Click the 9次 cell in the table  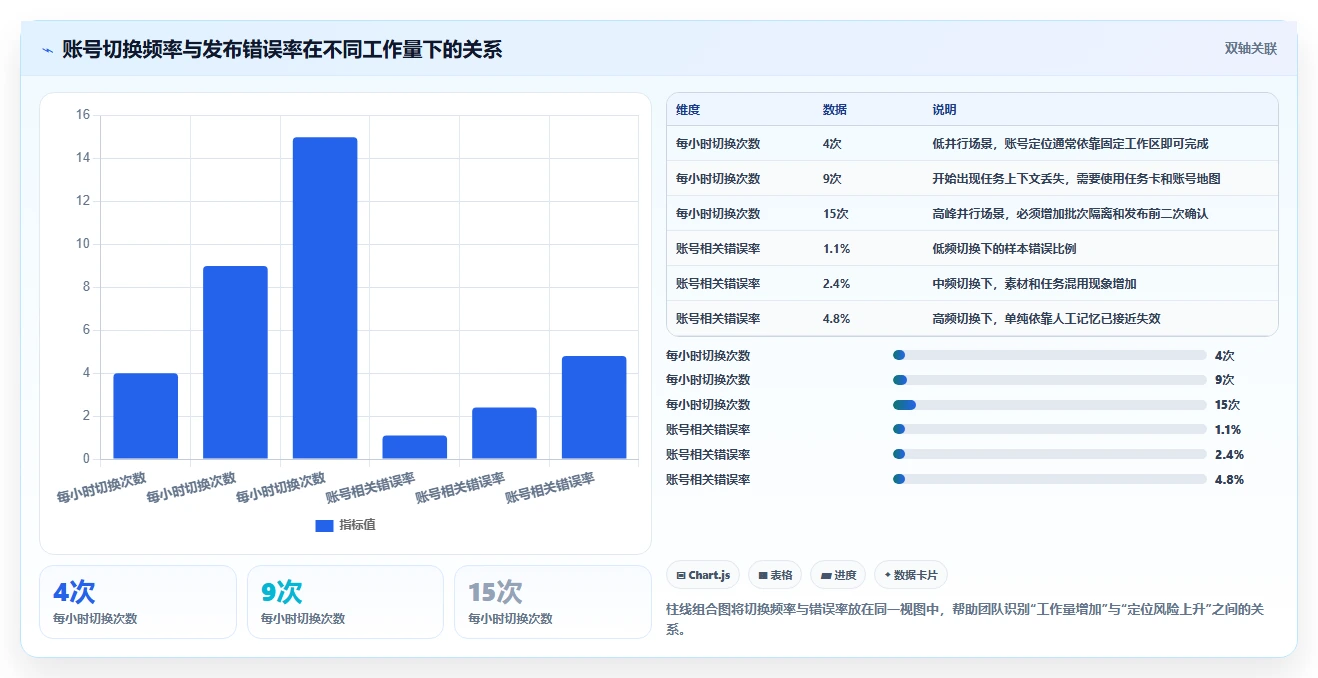(x=832, y=179)
